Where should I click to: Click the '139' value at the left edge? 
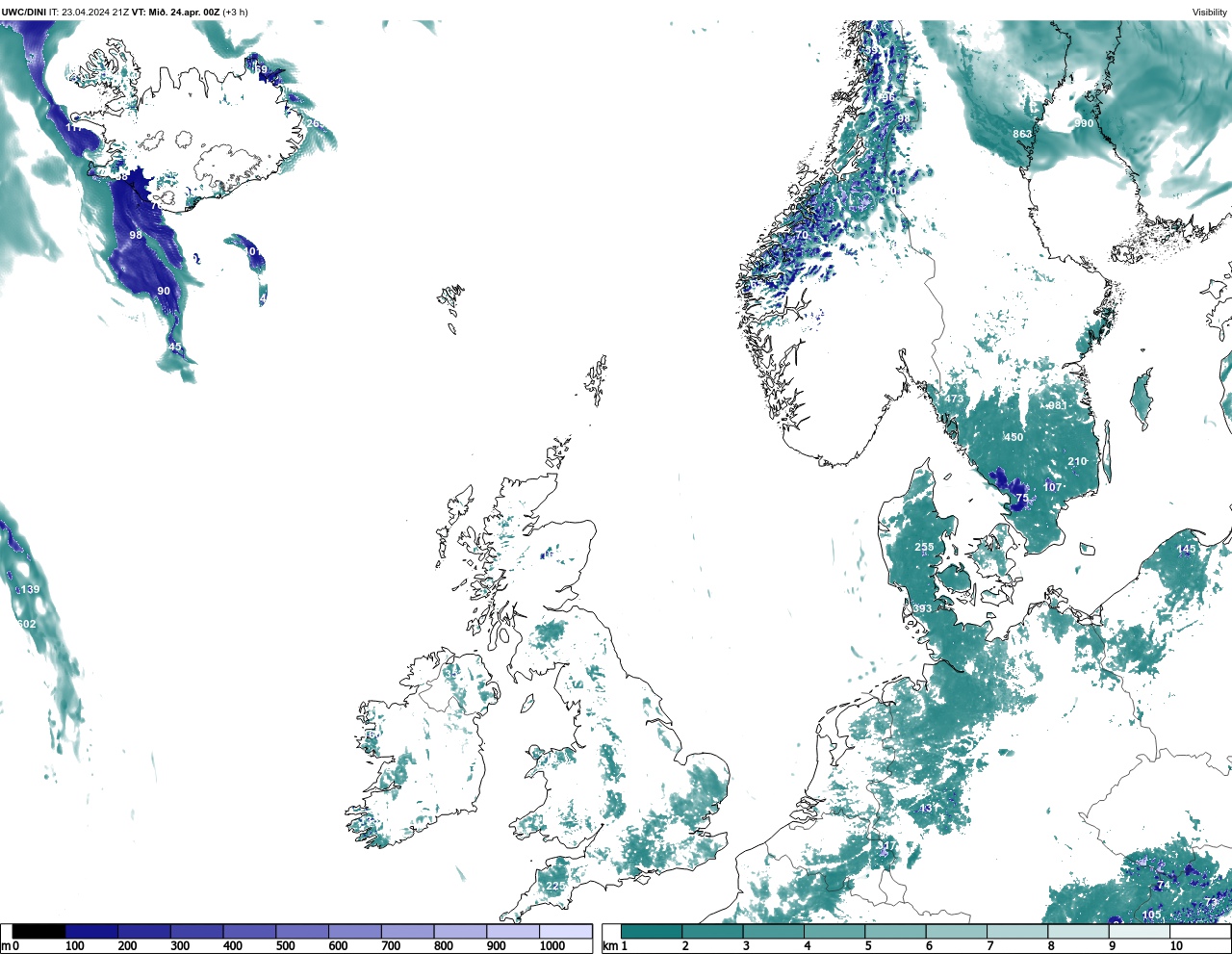(31, 589)
